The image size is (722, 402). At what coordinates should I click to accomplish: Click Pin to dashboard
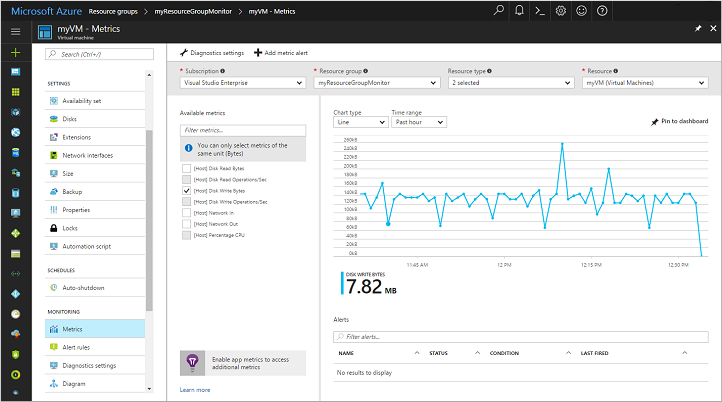(680, 122)
